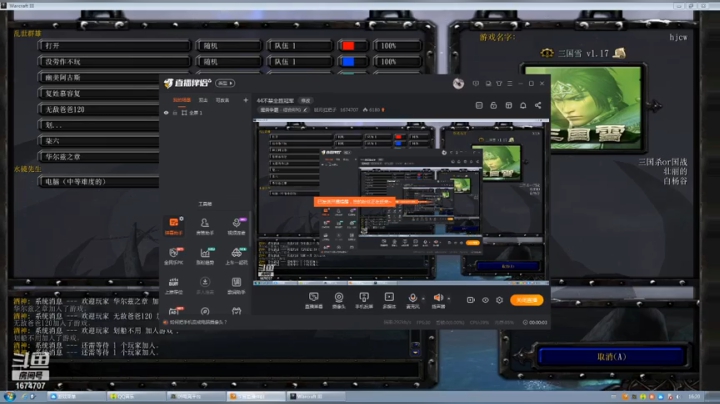Image resolution: width=720 pixels, height=404 pixels.
Task: Click the '无敌爸爸120' player slot
Action: 99,109
